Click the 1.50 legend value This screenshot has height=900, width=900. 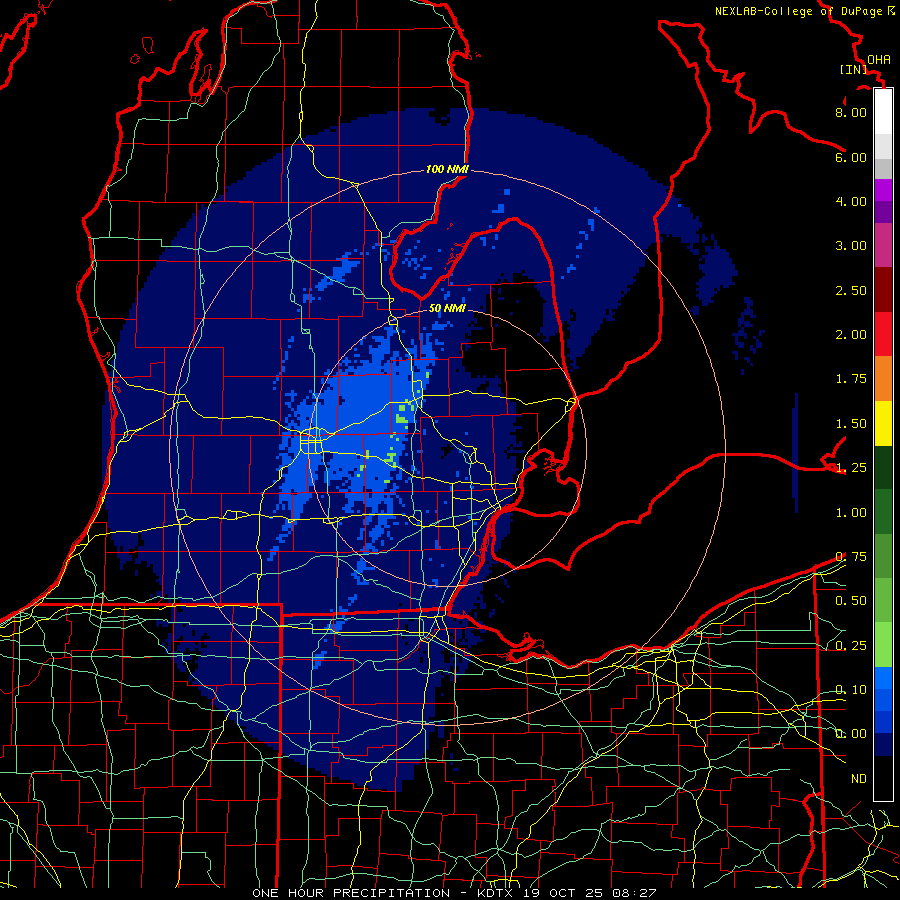click(851, 424)
